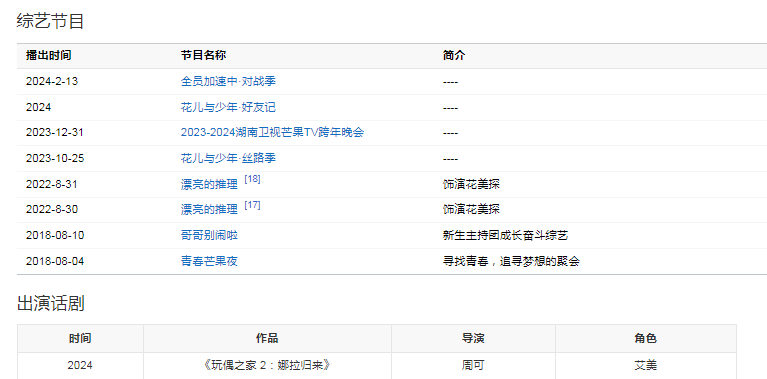Open the 花儿与少年·丝路季 link

pos(228,158)
